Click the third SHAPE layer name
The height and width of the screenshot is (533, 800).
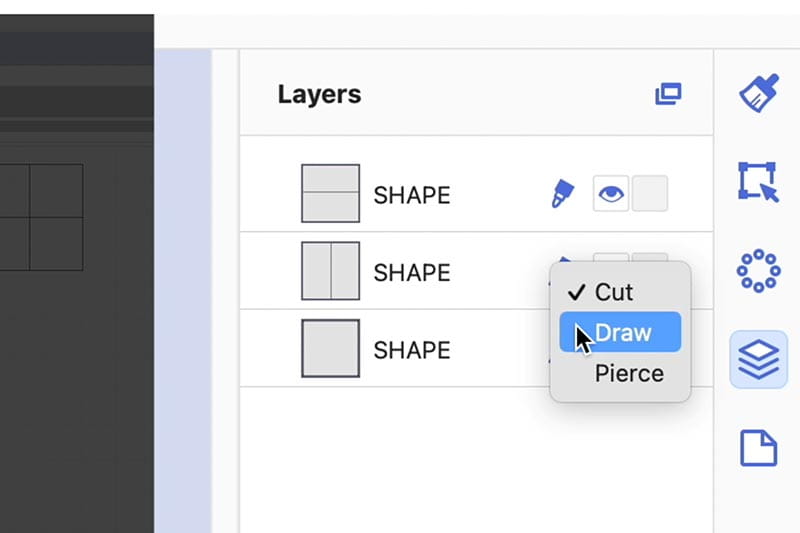411,351
